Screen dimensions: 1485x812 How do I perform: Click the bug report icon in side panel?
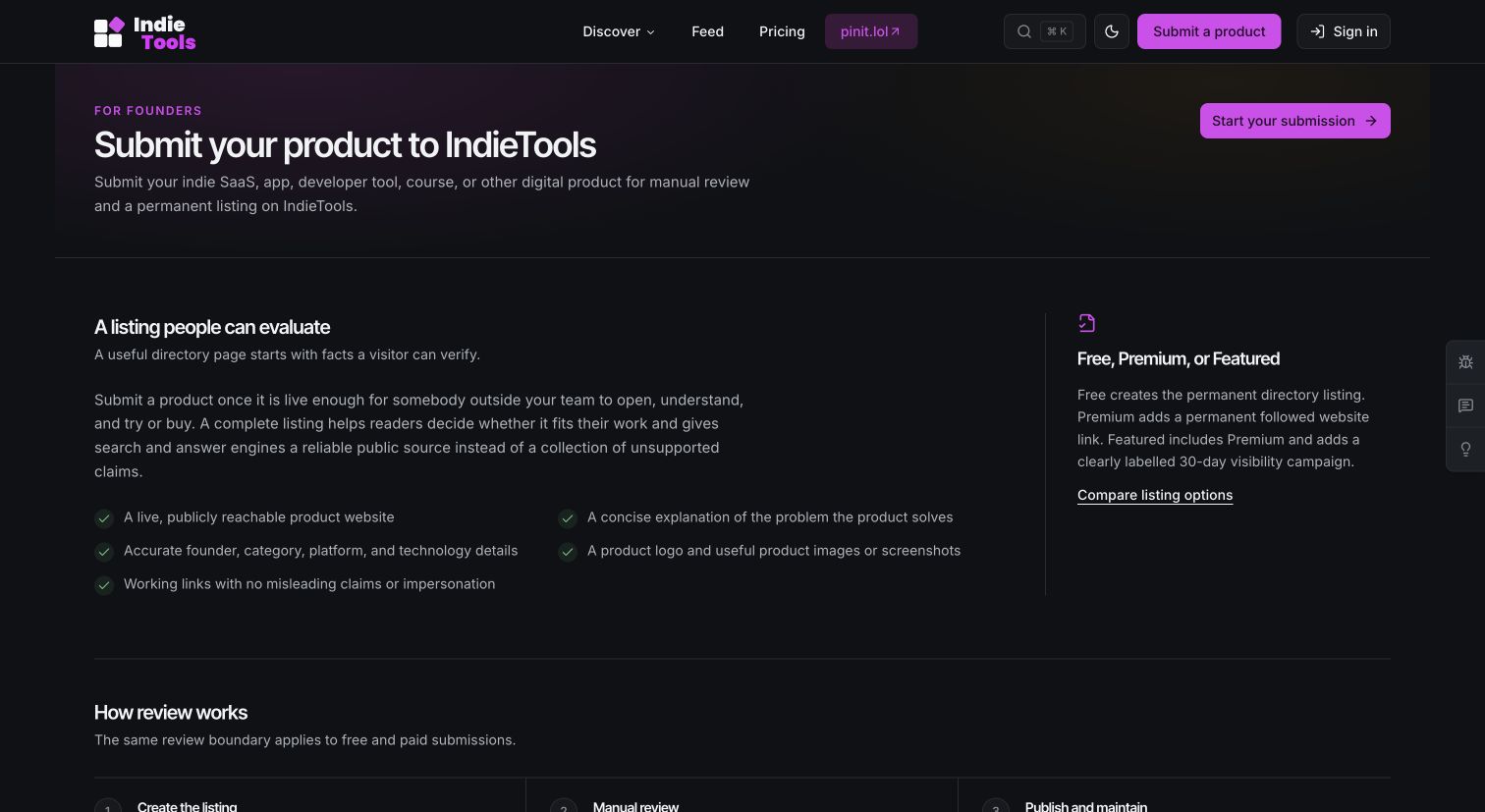coord(1465,362)
